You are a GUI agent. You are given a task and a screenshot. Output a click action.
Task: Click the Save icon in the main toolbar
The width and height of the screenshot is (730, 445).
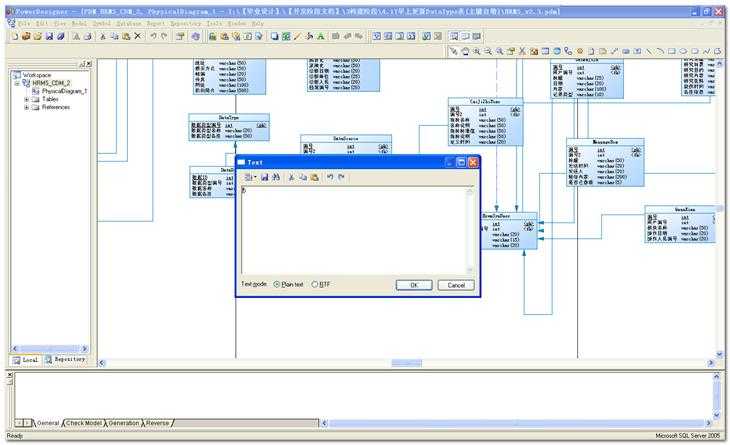coord(48,36)
